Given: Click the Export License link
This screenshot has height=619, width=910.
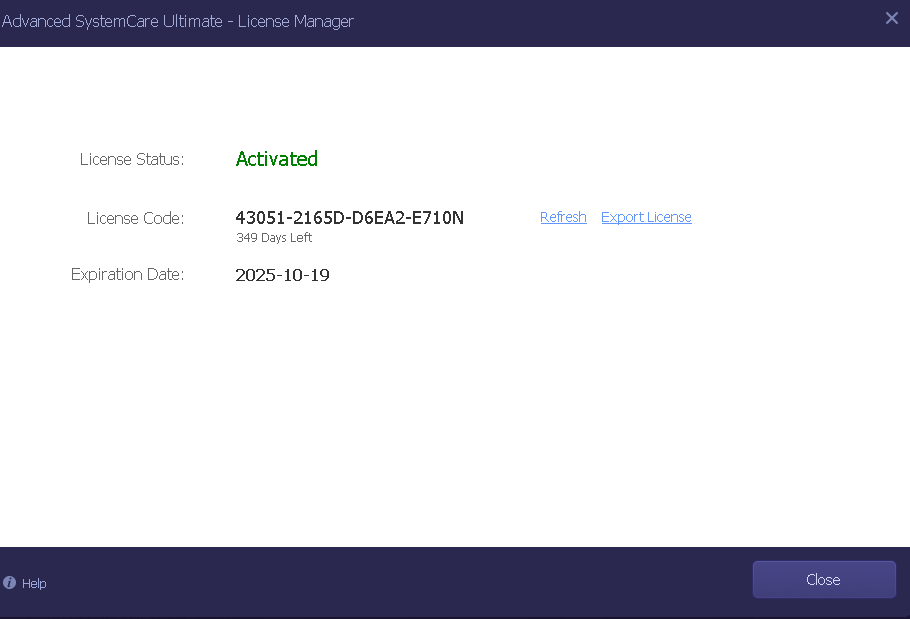Looking at the screenshot, I should click(646, 218).
